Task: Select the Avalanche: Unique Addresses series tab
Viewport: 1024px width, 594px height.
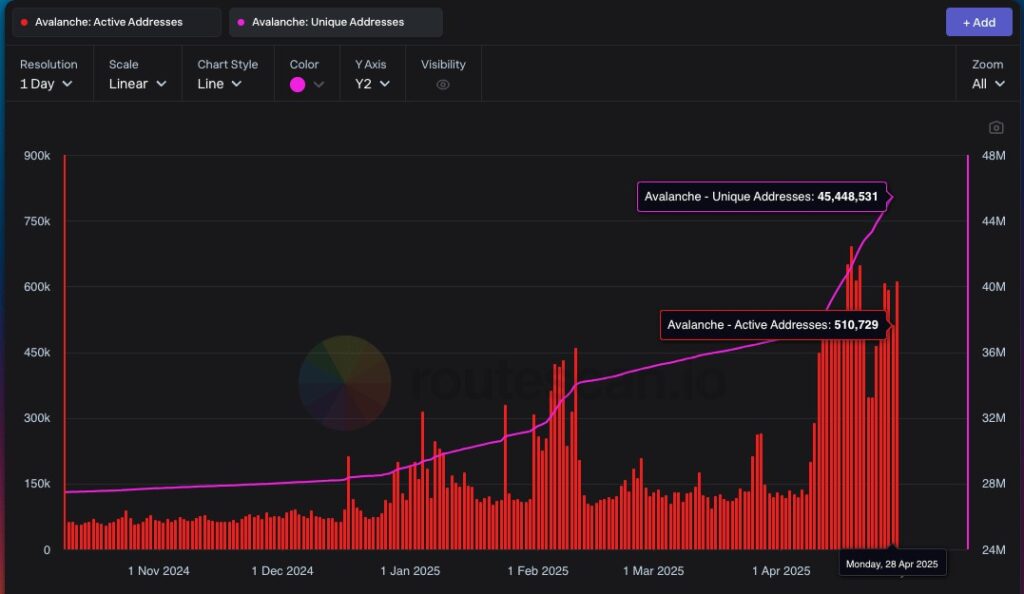Action: pyautogui.click(x=336, y=22)
